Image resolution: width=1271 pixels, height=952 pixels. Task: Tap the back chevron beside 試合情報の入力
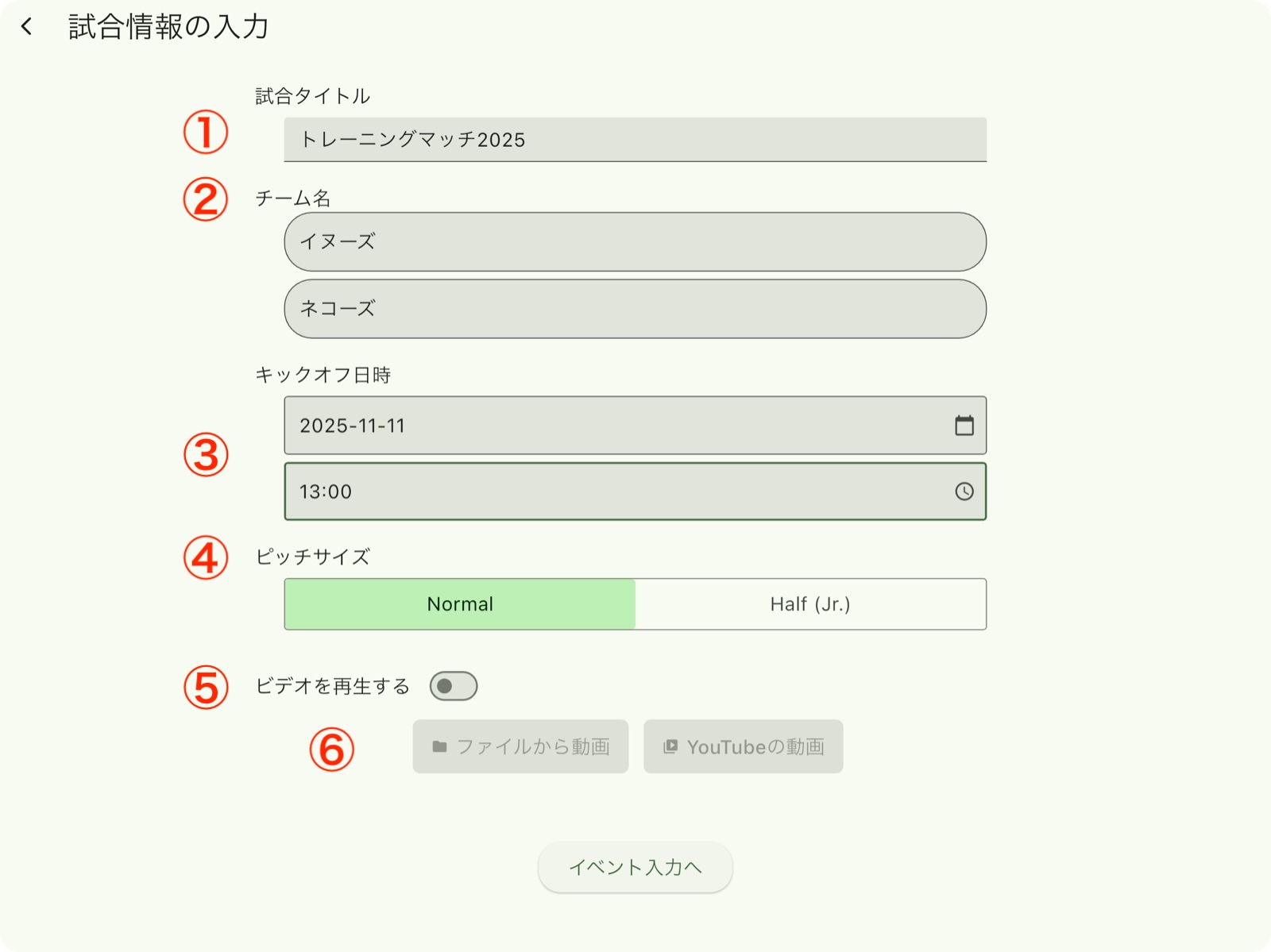point(27,26)
